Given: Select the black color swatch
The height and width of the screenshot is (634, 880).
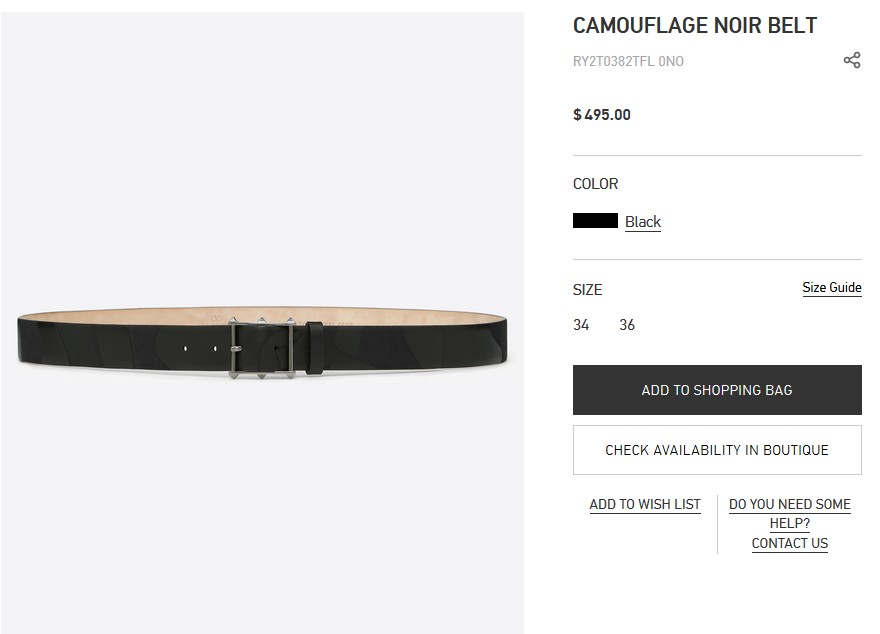Looking at the screenshot, I should [595, 221].
